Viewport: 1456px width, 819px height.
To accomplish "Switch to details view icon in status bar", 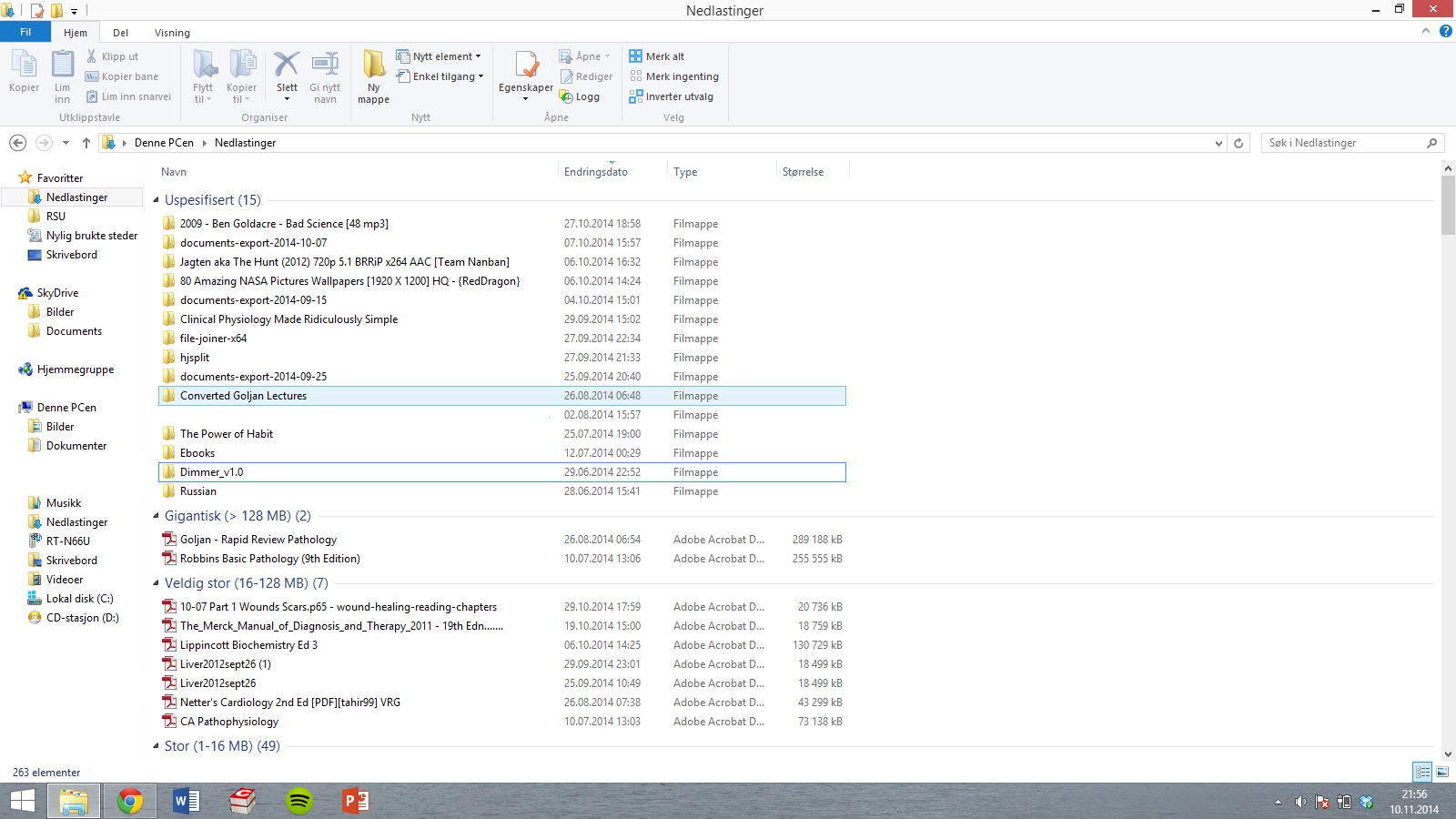I will 1422,772.
